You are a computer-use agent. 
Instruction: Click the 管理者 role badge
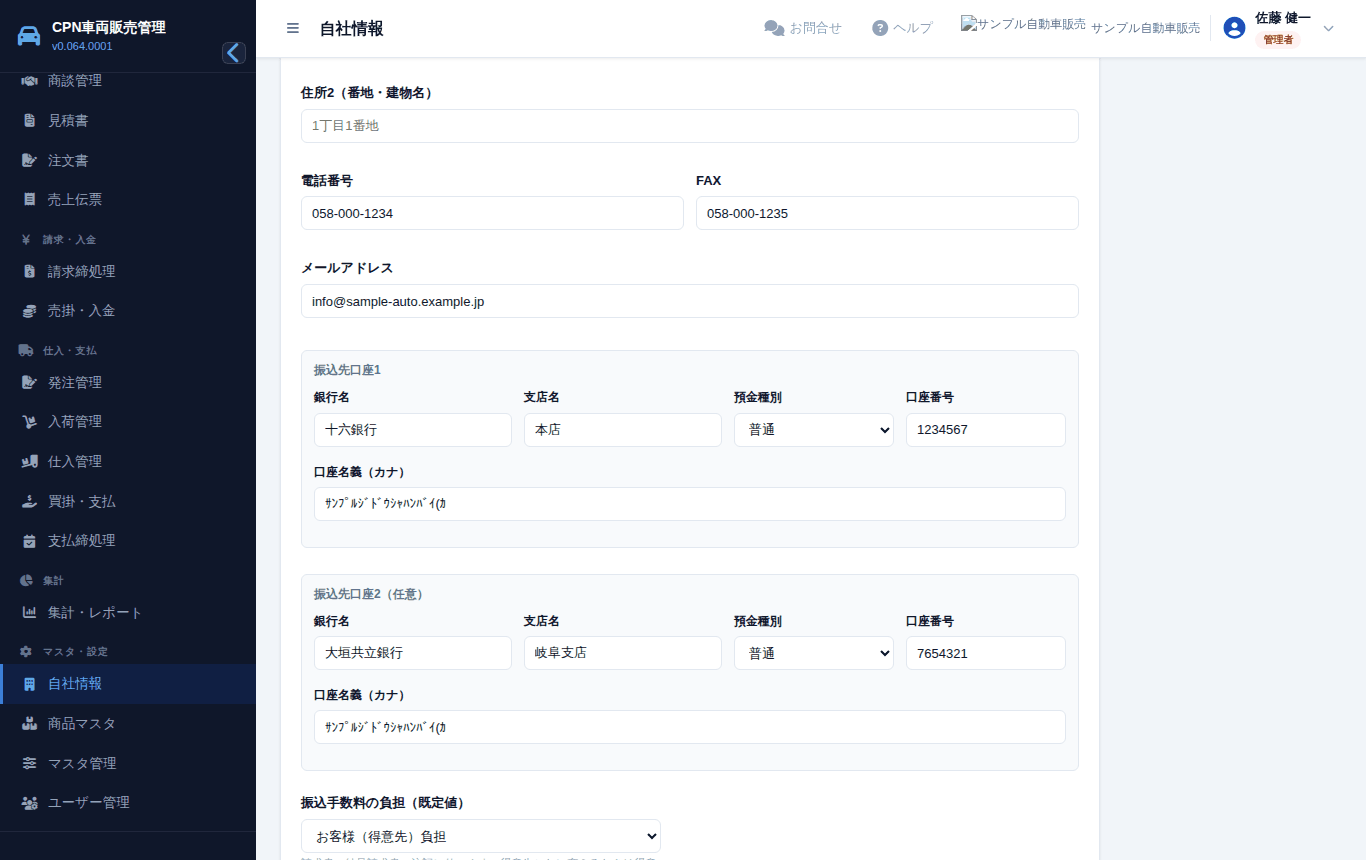tap(1278, 40)
